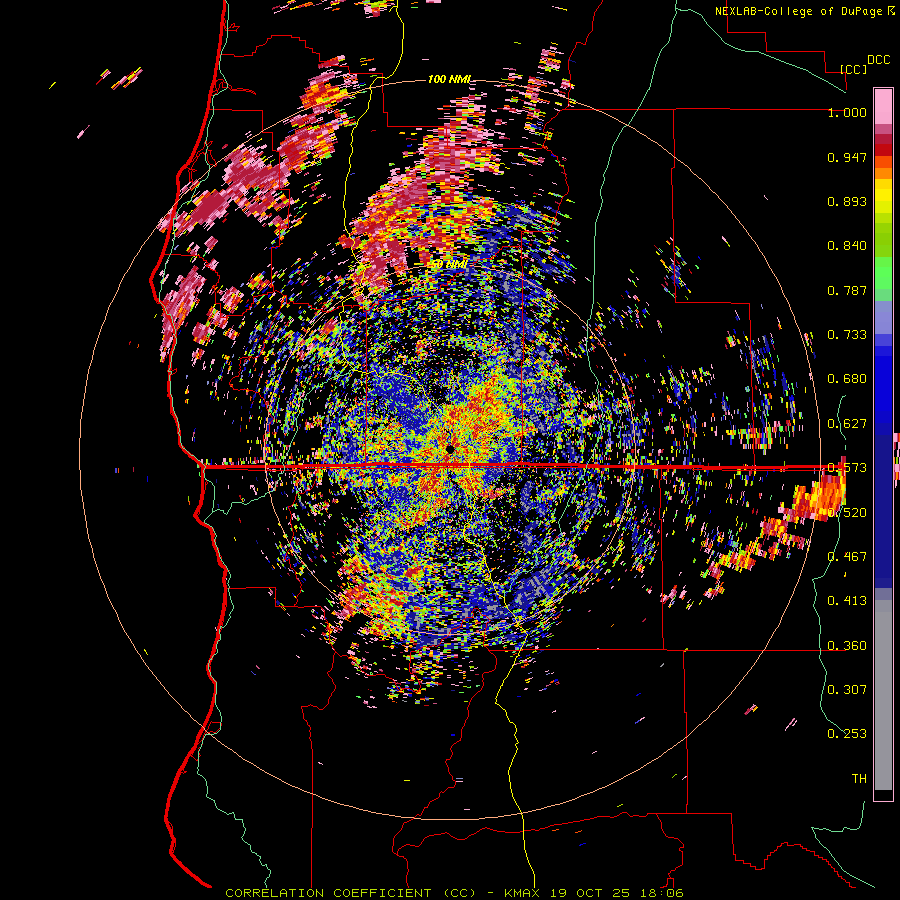Image resolution: width=900 pixels, height=900 pixels.
Task: Click the 1.000 scale value
Action: 847,112
